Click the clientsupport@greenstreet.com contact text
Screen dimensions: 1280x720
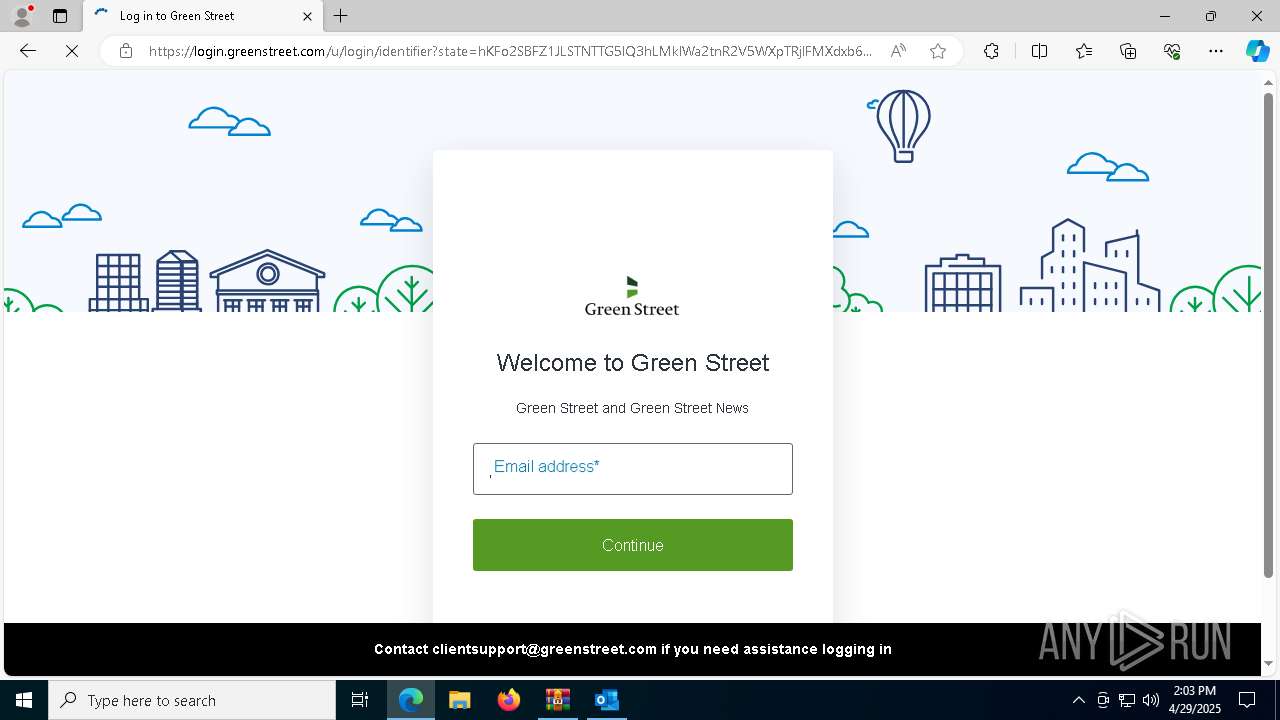(544, 649)
